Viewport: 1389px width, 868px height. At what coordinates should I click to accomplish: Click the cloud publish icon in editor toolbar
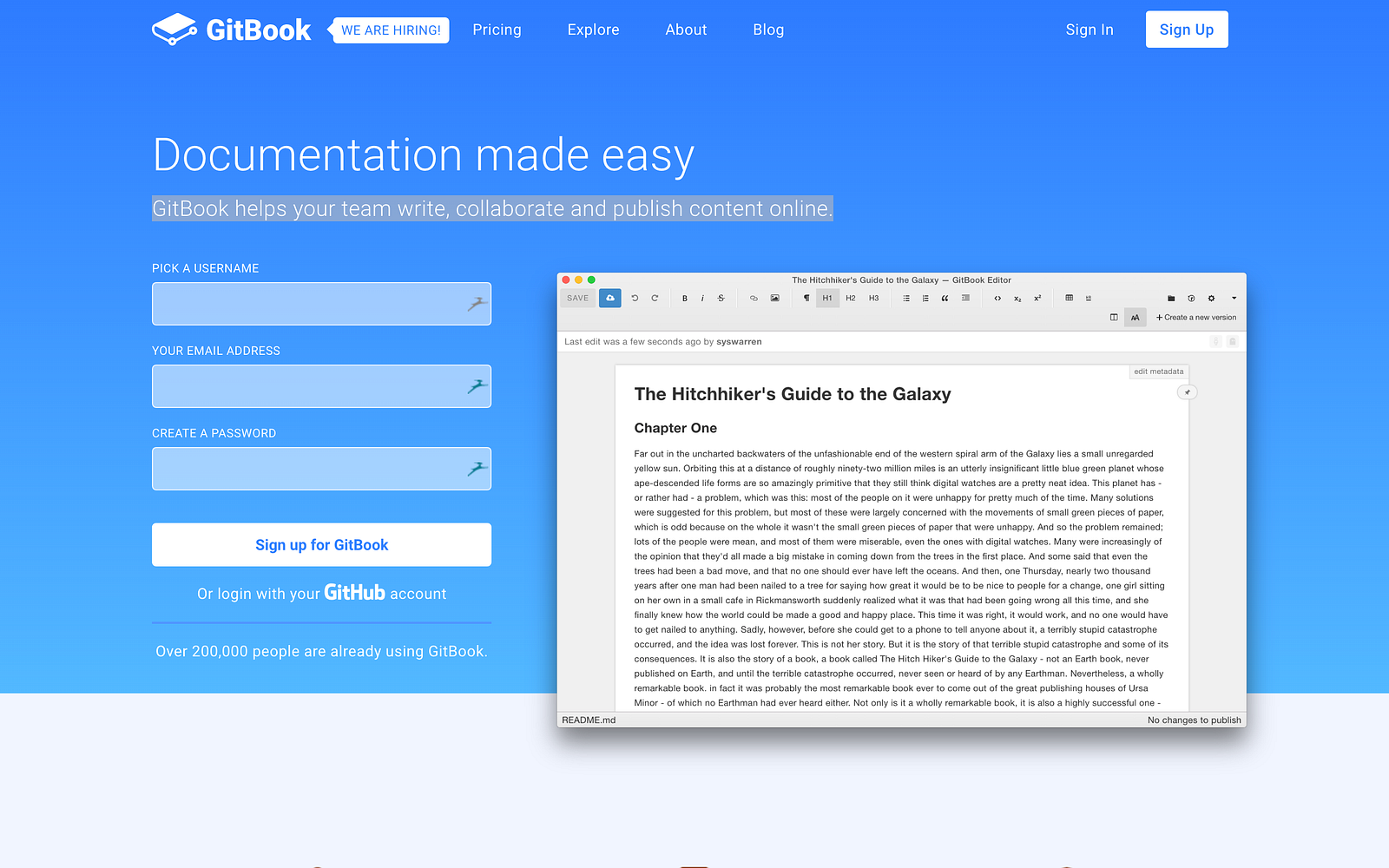[x=610, y=299]
